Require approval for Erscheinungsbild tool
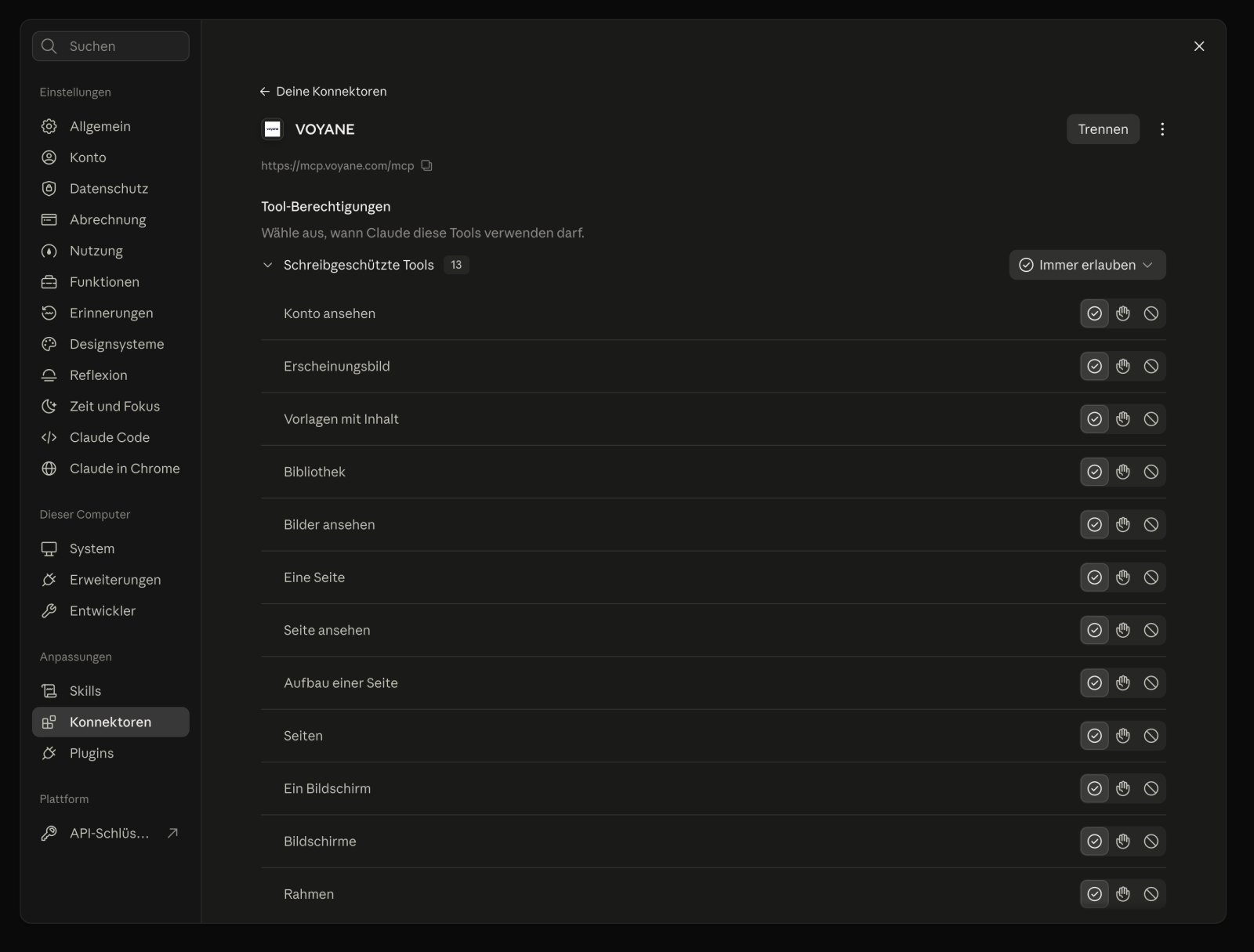Viewport: 1254px width, 952px height. click(x=1123, y=366)
